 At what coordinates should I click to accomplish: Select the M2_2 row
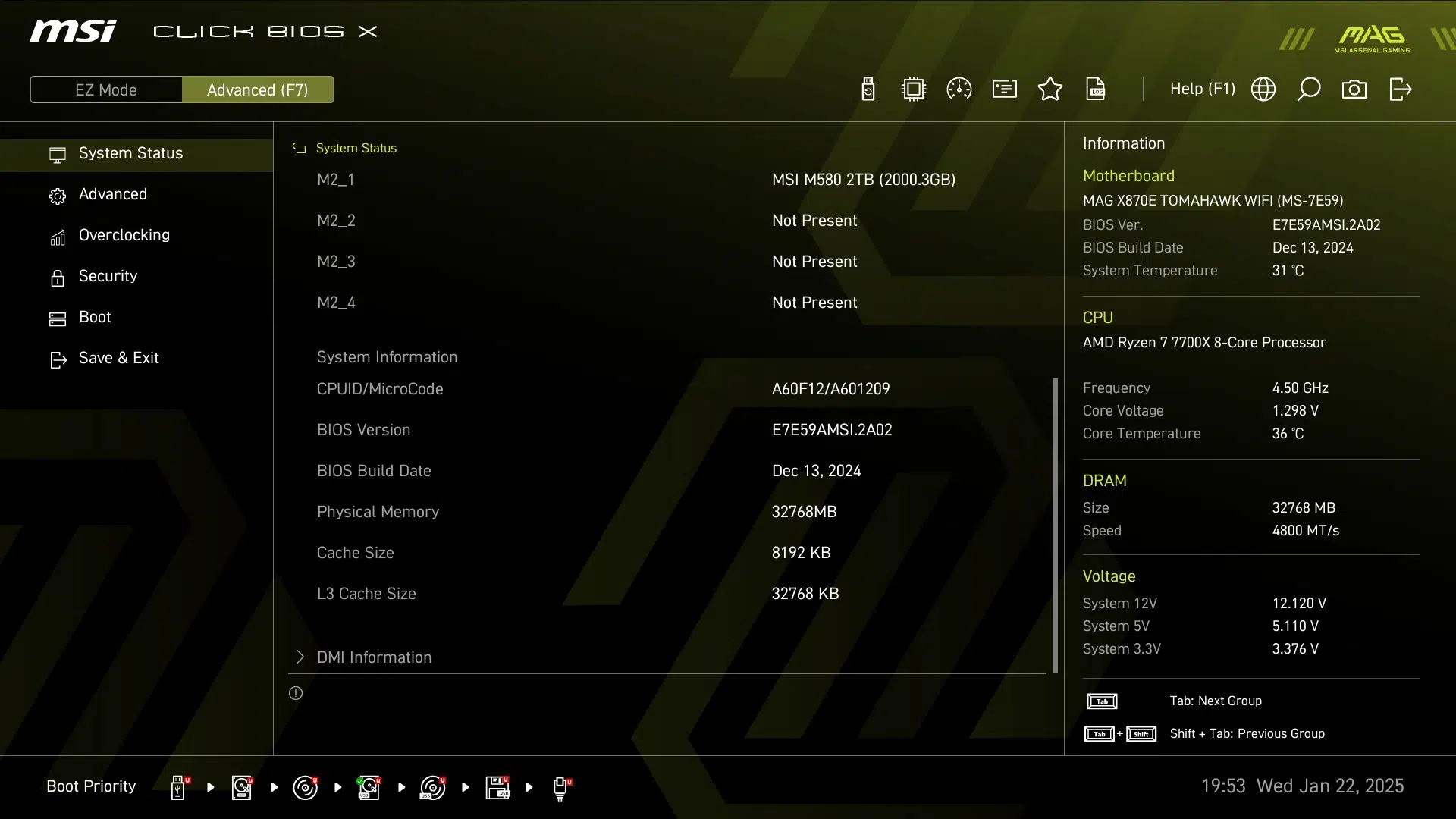(x=667, y=221)
